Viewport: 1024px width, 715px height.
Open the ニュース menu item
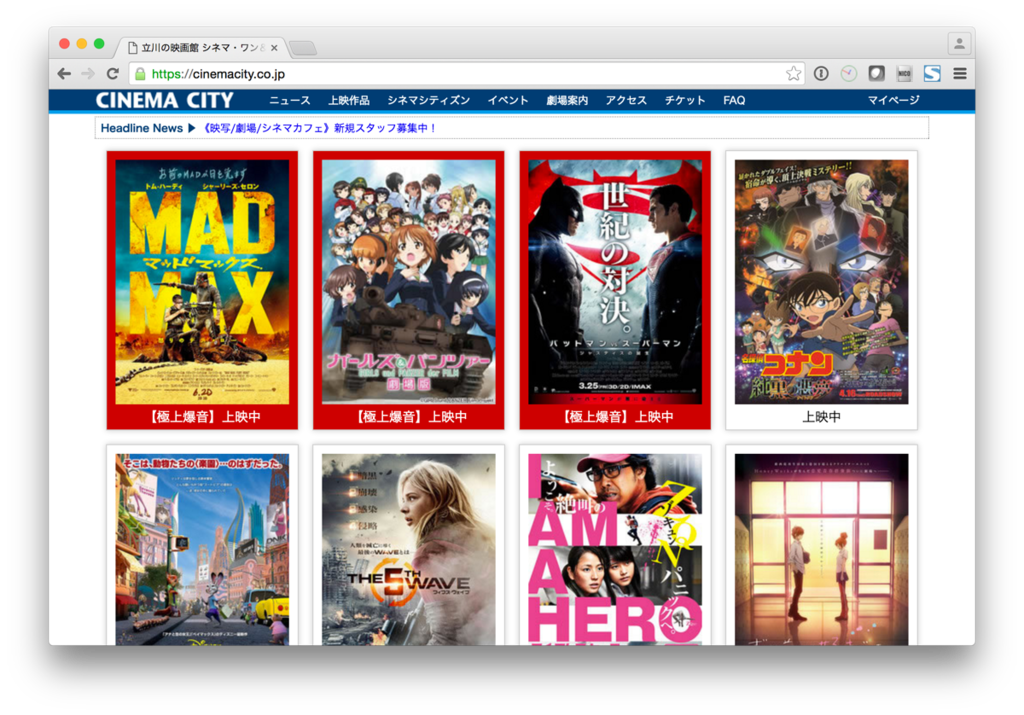(x=289, y=101)
